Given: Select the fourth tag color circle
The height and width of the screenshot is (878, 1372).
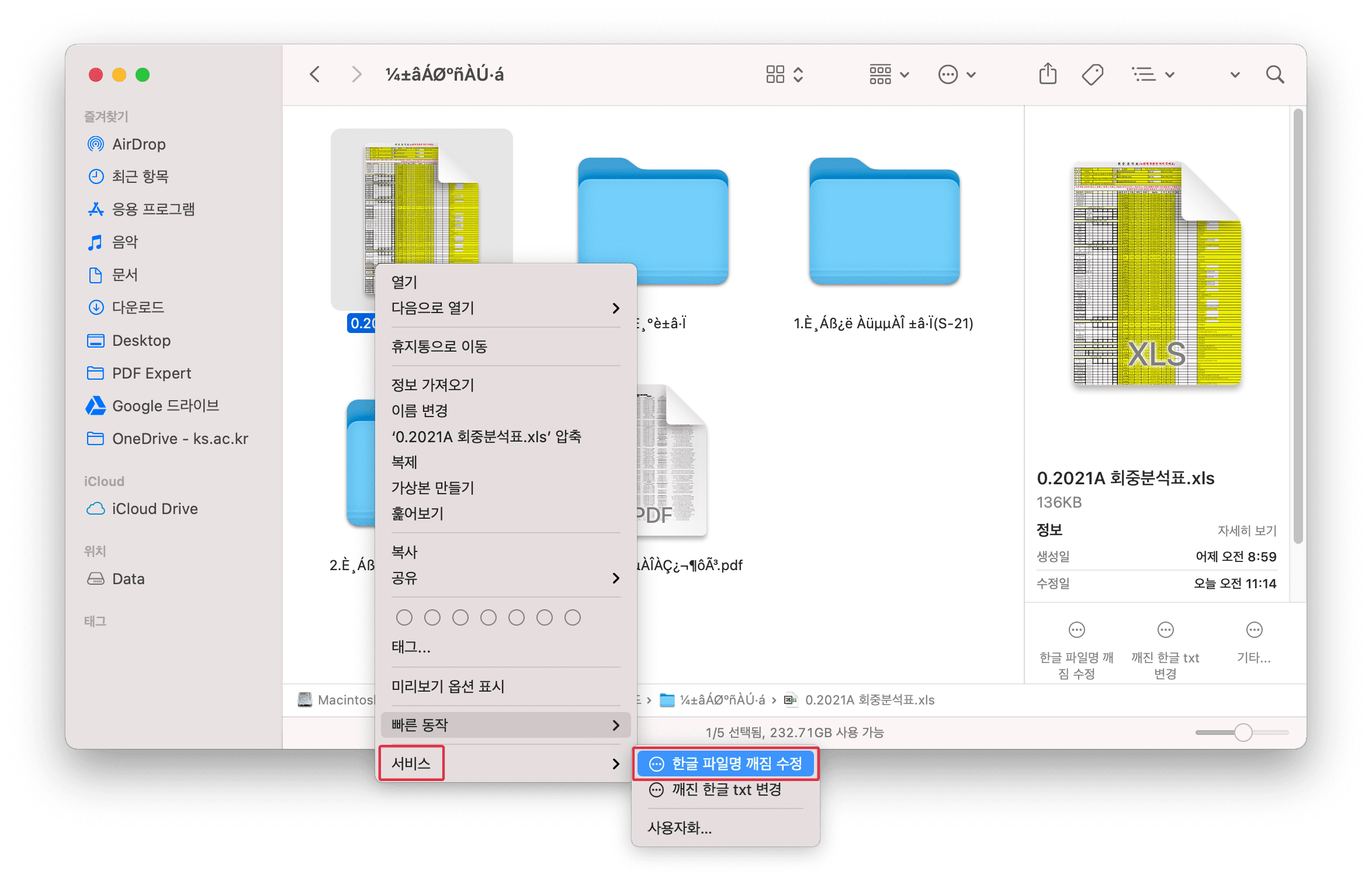Looking at the screenshot, I should click(488, 617).
